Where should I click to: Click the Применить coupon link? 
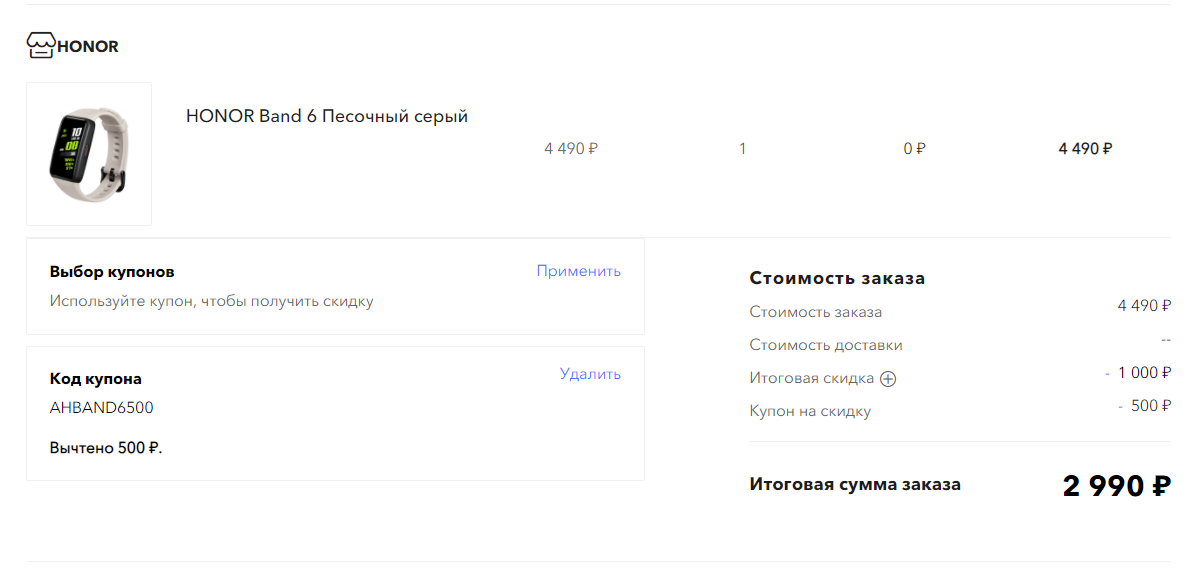579,271
